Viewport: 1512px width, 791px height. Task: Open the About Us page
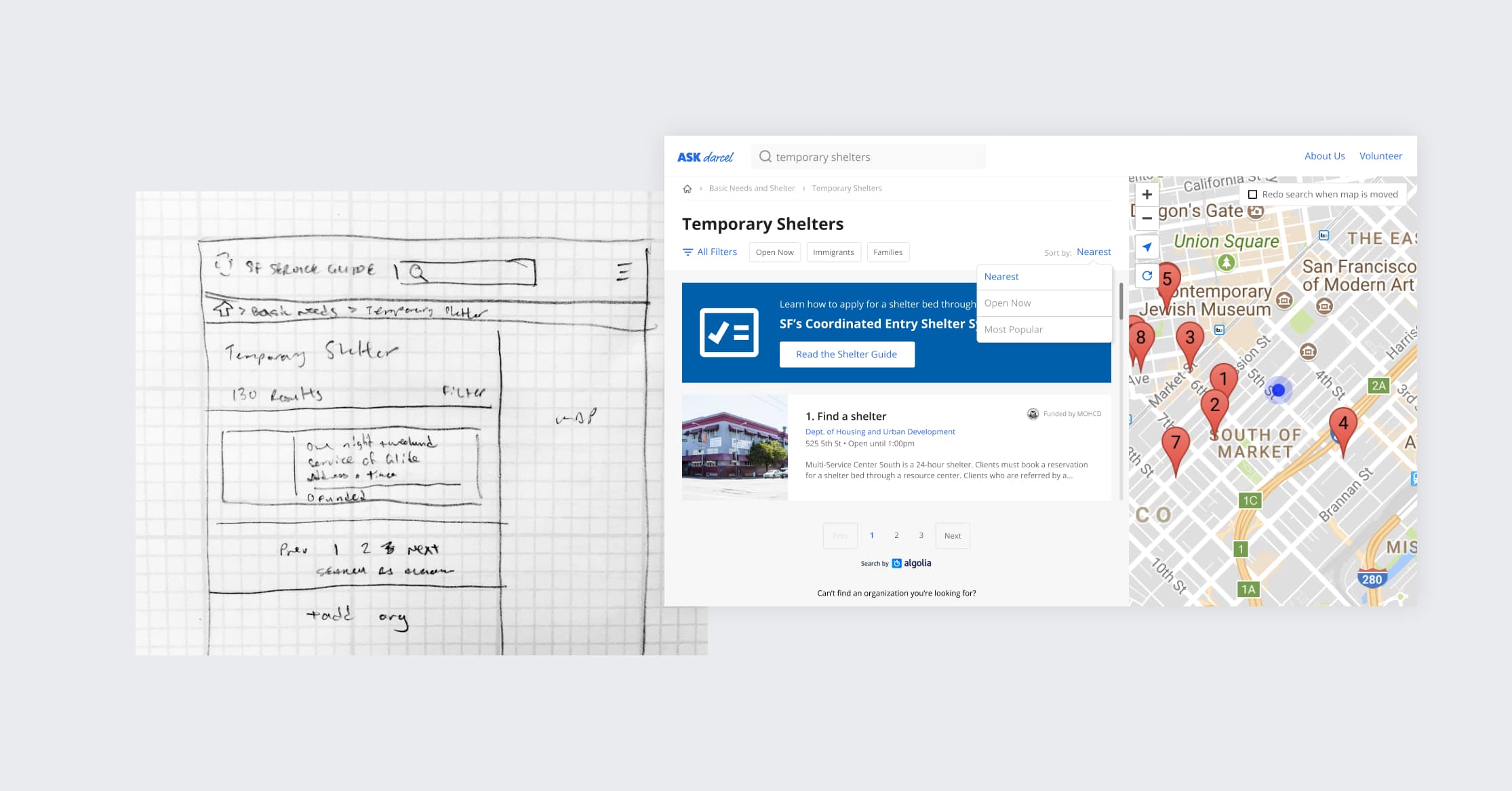pyautogui.click(x=1324, y=156)
